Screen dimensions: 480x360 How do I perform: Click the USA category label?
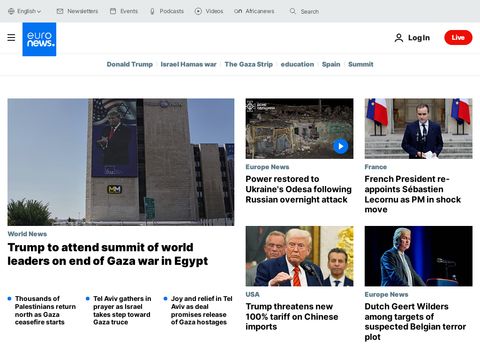252,295
